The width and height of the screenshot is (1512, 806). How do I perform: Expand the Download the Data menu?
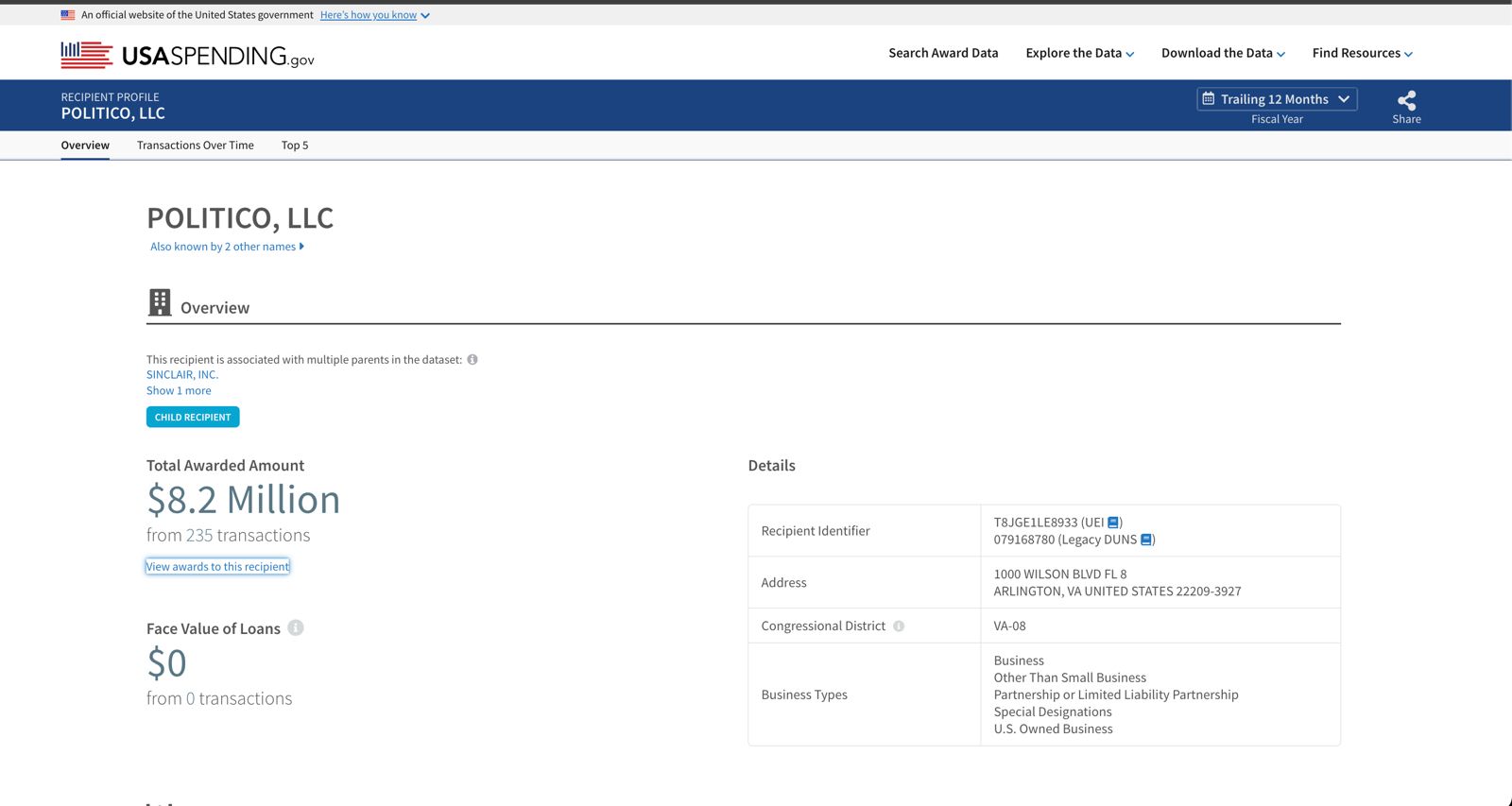pyautogui.click(x=1223, y=53)
